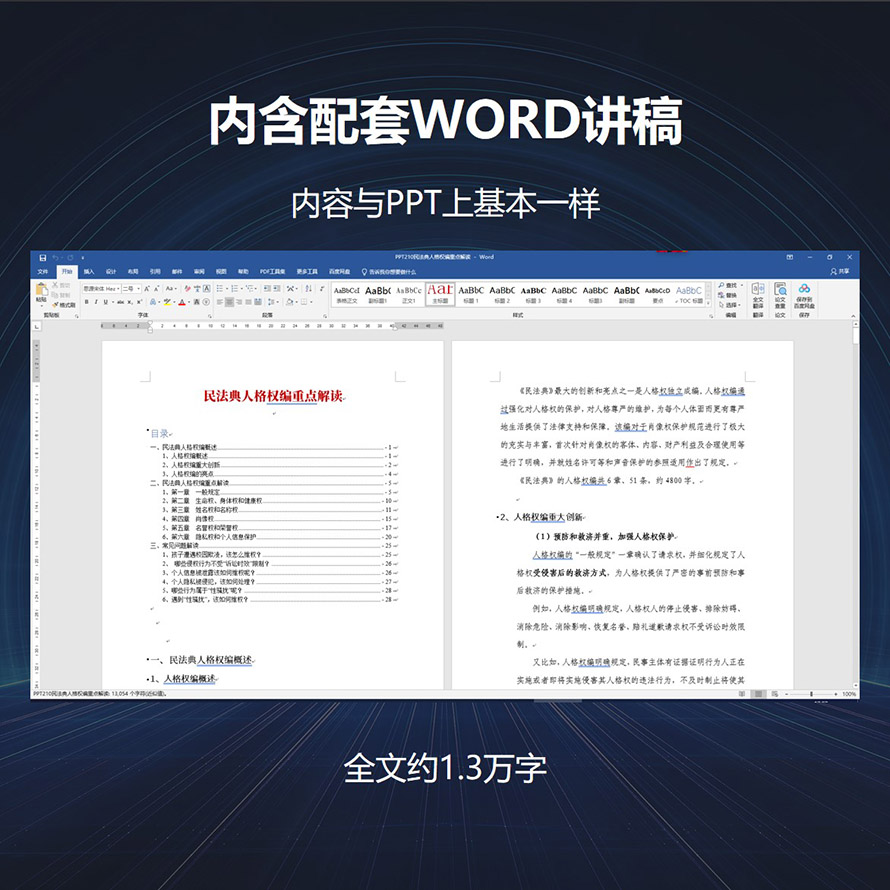Click Decrease Font Size icon
The image size is (890, 890).
click(x=156, y=289)
